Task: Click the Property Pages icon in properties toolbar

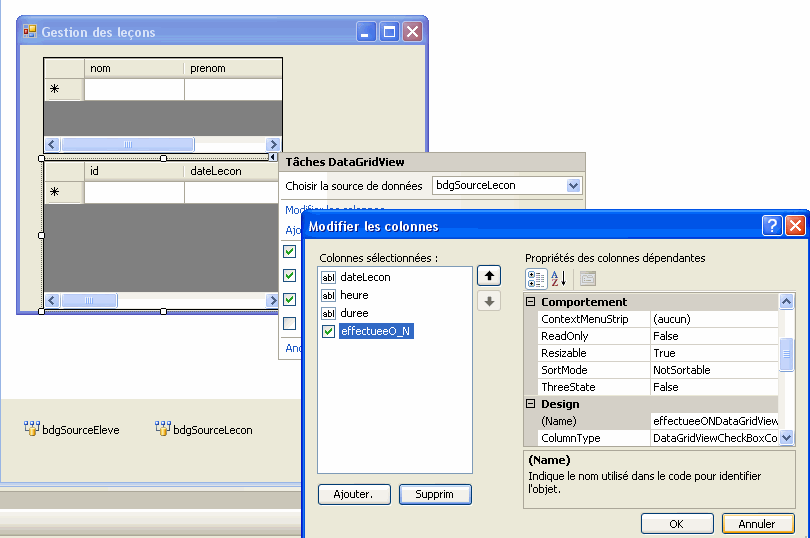Action: point(587,279)
